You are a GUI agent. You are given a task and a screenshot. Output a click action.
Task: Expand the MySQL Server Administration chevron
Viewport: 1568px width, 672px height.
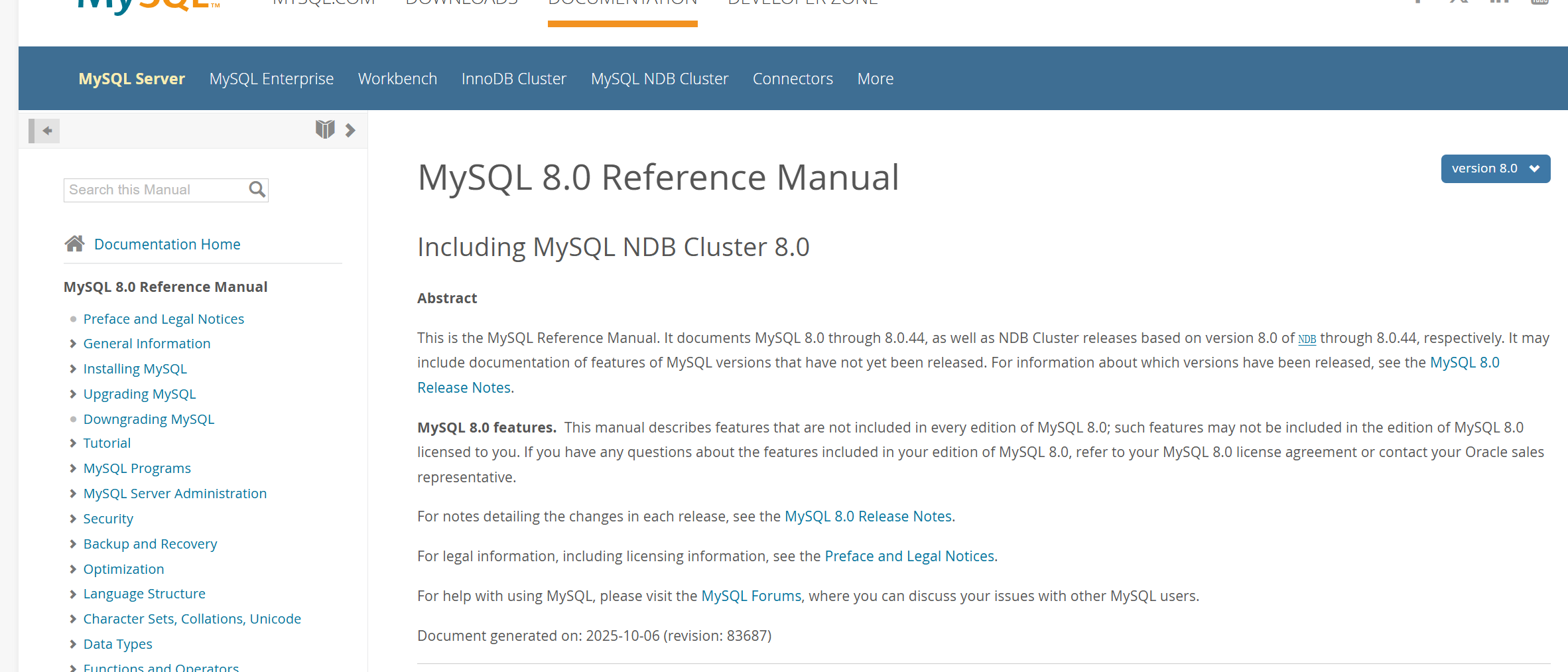73,494
